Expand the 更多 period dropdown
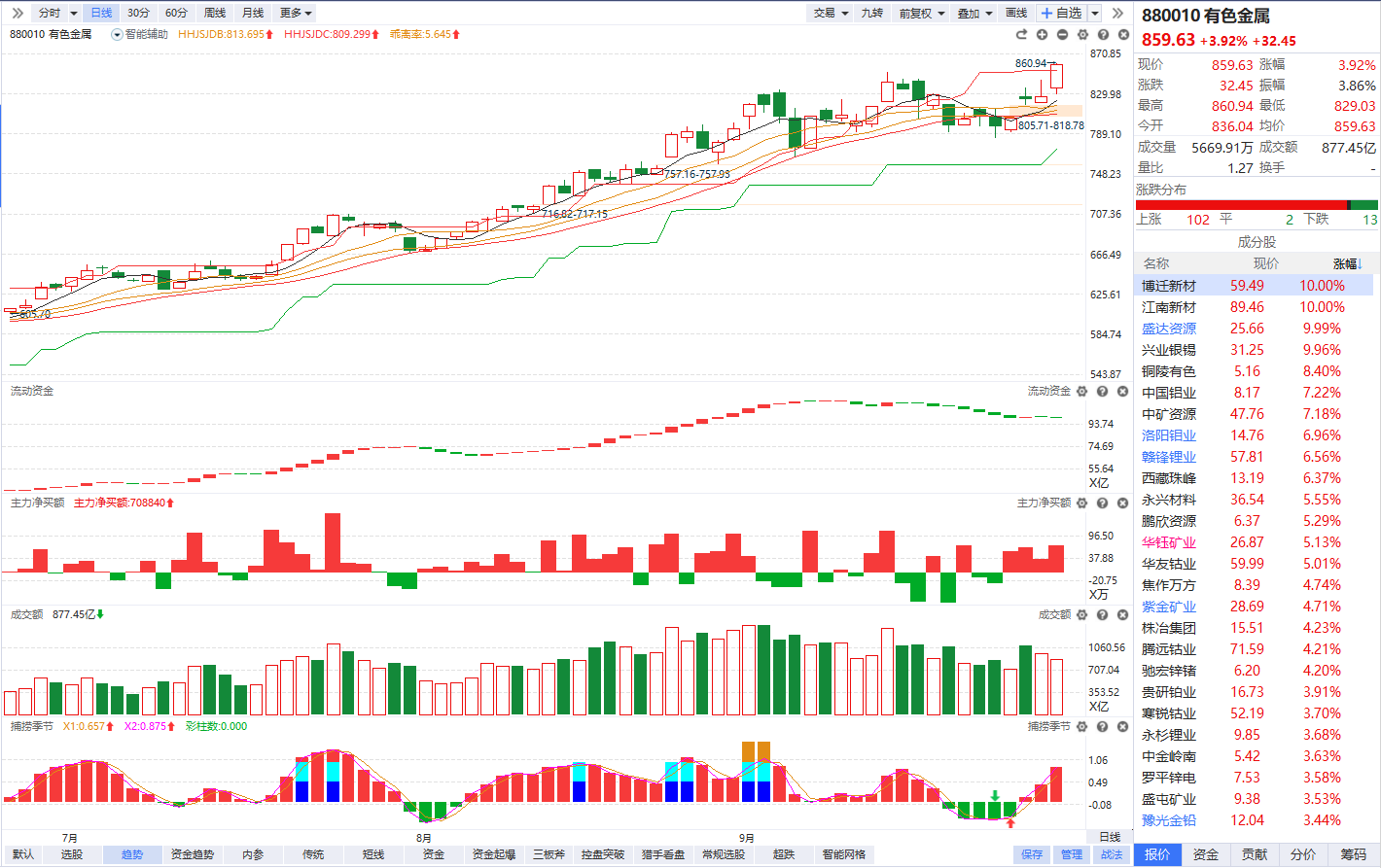This screenshot has width=1381, height=868. coord(296,13)
